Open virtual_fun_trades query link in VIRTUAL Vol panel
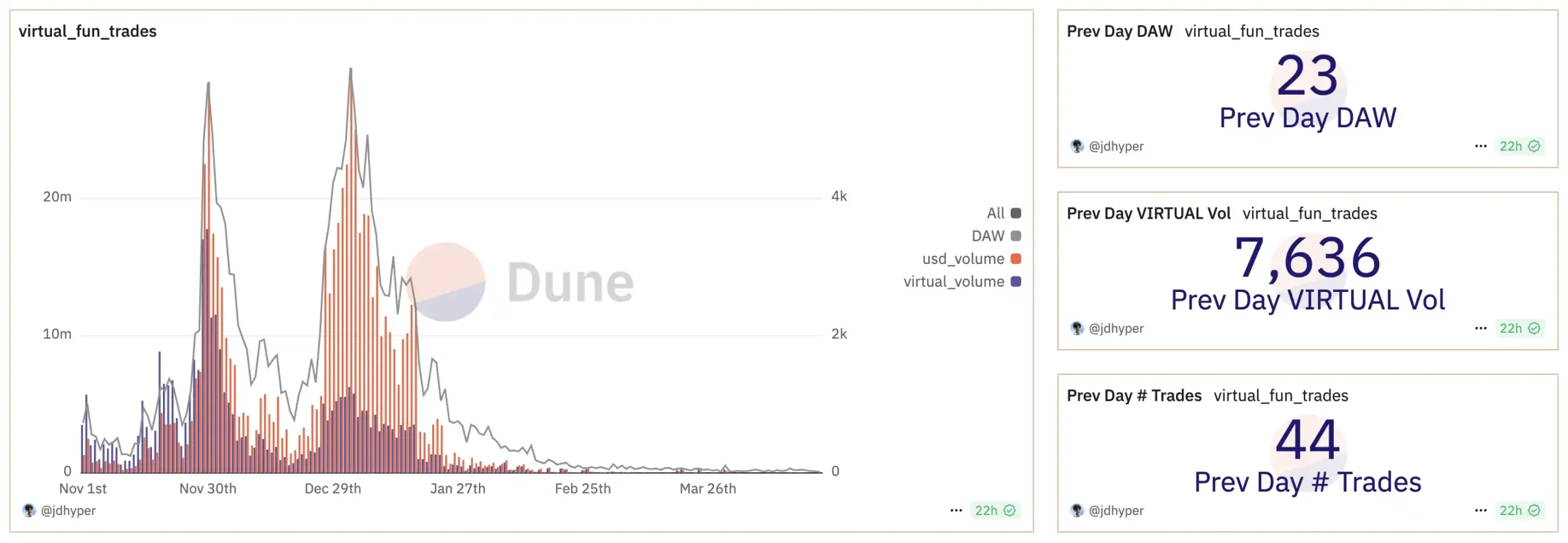 click(1310, 213)
